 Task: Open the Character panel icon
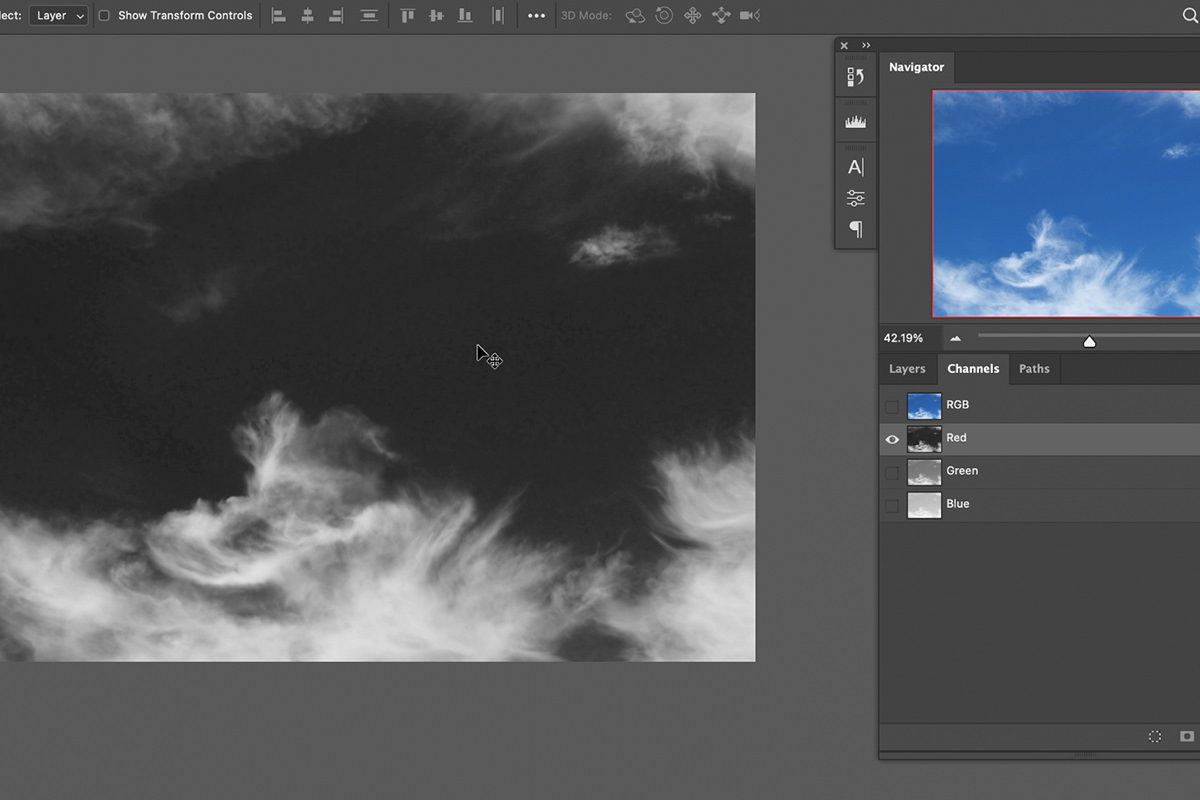855,166
